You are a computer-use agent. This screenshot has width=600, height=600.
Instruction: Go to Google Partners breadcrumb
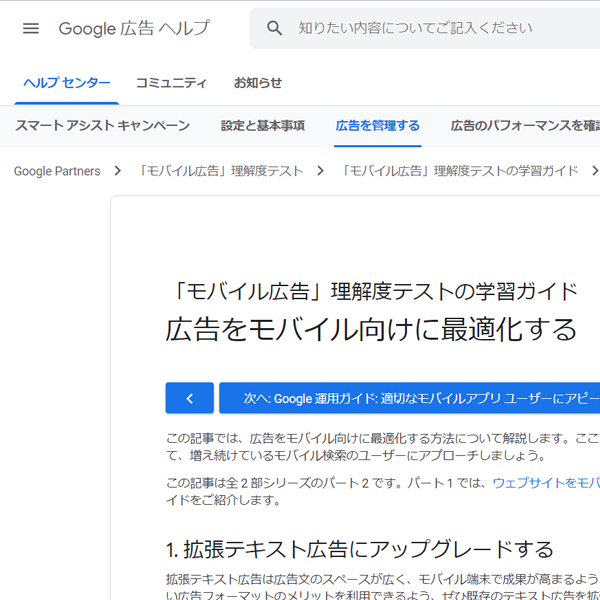coord(57,171)
